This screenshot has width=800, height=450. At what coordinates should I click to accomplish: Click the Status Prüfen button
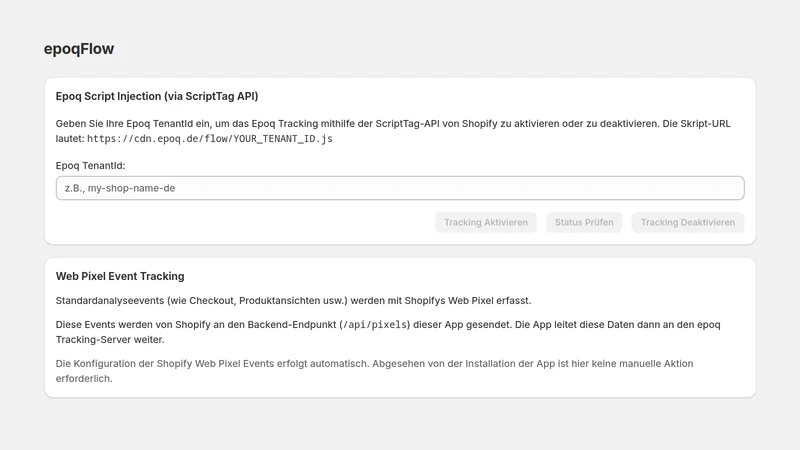584,222
